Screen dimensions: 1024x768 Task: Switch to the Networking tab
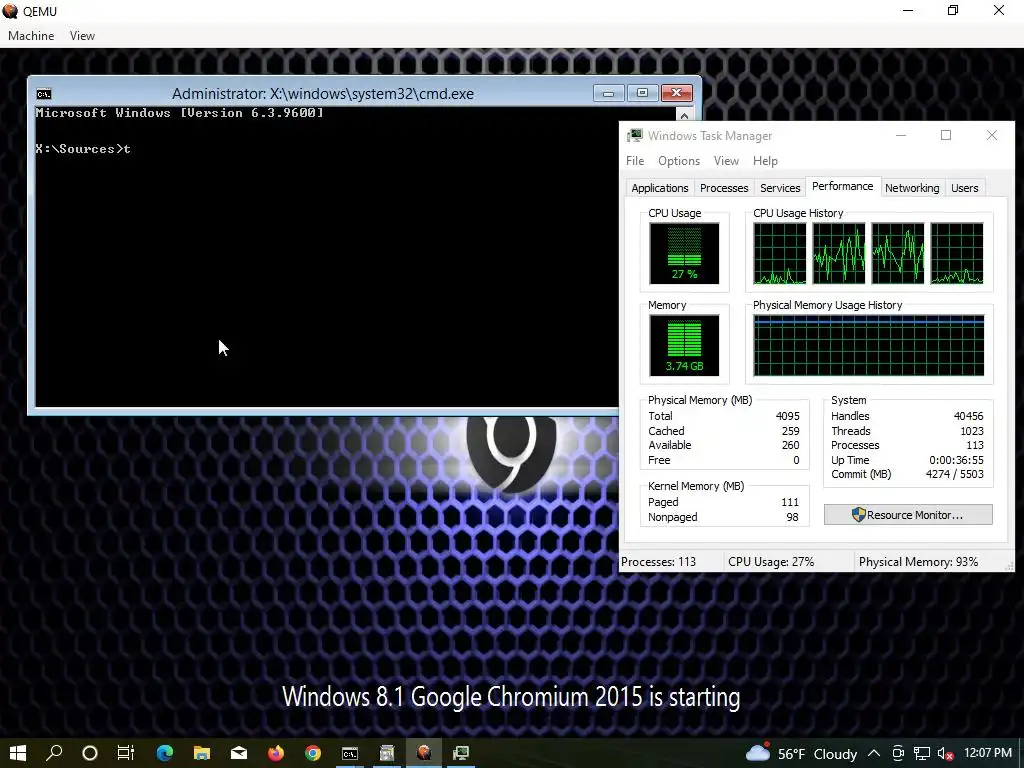(x=912, y=188)
